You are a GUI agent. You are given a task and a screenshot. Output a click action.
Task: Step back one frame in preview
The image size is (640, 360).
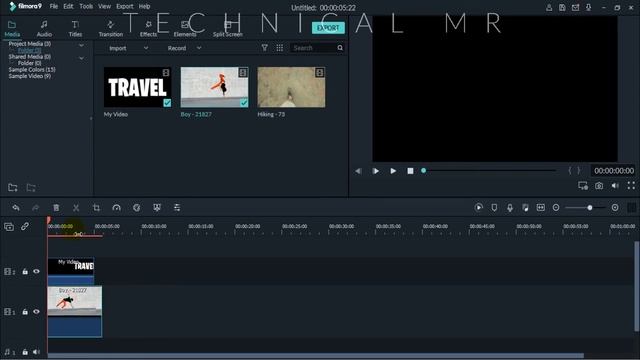[x=358, y=171]
